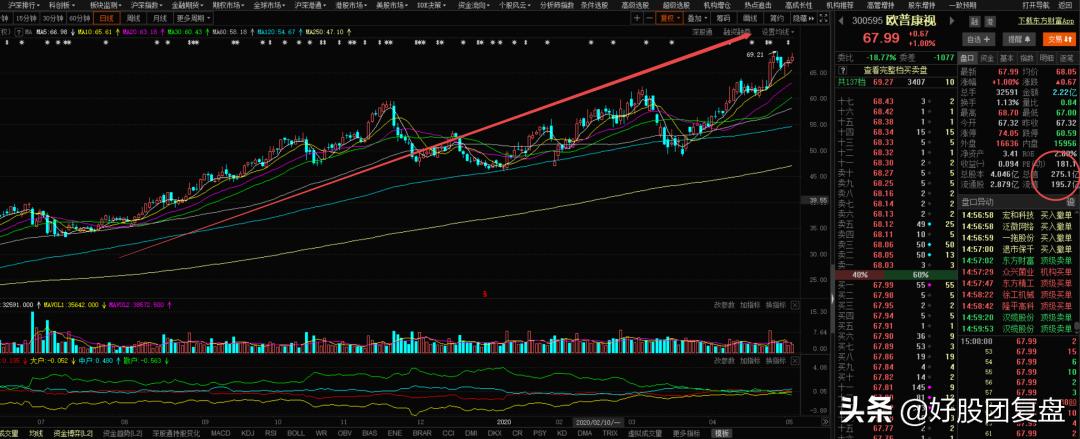Image resolution: width=1080 pixels, height=439 pixels.
Task: Enter fullscreen chart mode icon
Action: point(823,19)
